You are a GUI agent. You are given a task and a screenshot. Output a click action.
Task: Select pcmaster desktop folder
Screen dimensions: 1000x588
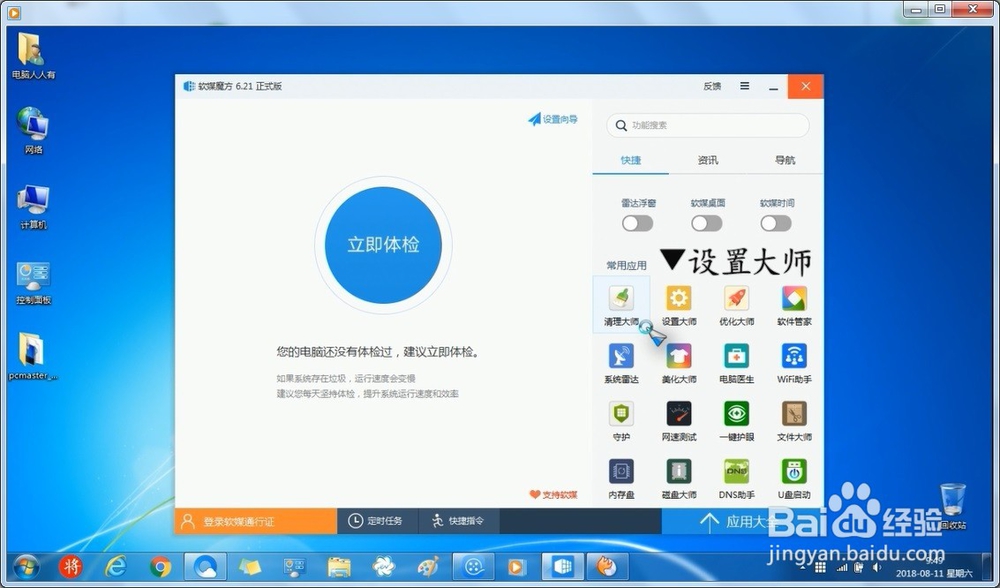33,356
